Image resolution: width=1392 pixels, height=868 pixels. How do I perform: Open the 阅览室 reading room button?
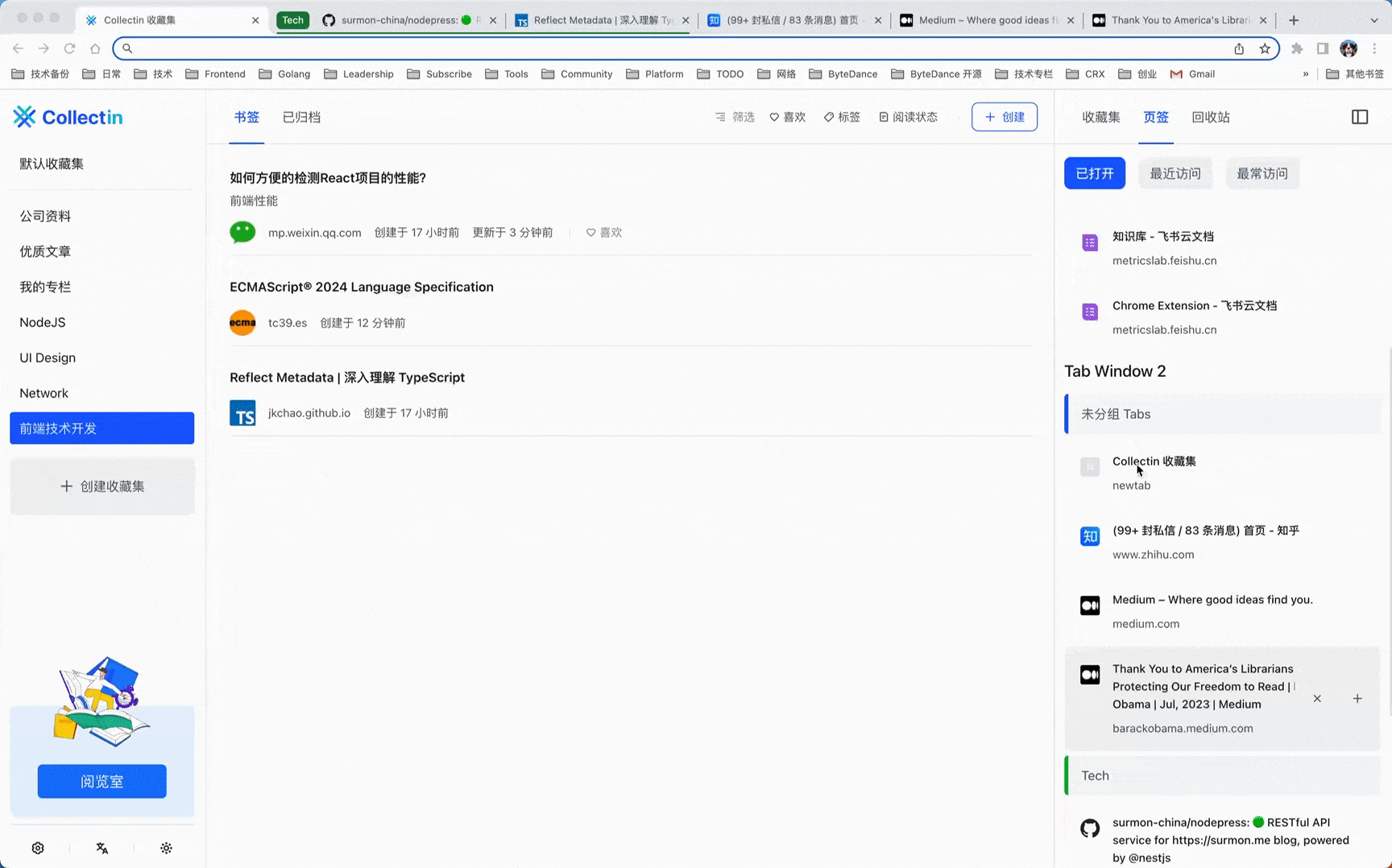pos(102,782)
